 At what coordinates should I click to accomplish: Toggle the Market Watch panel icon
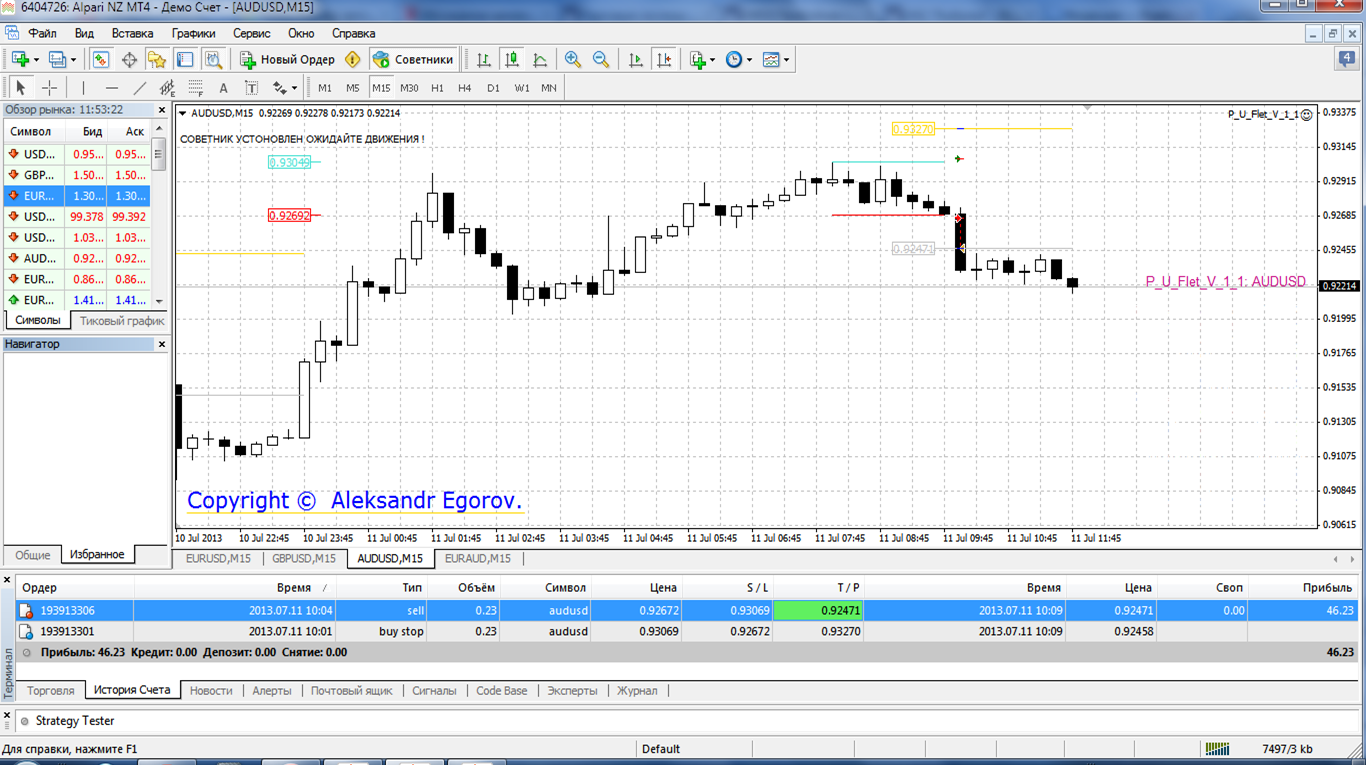pyautogui.click(x=101, y=60)
